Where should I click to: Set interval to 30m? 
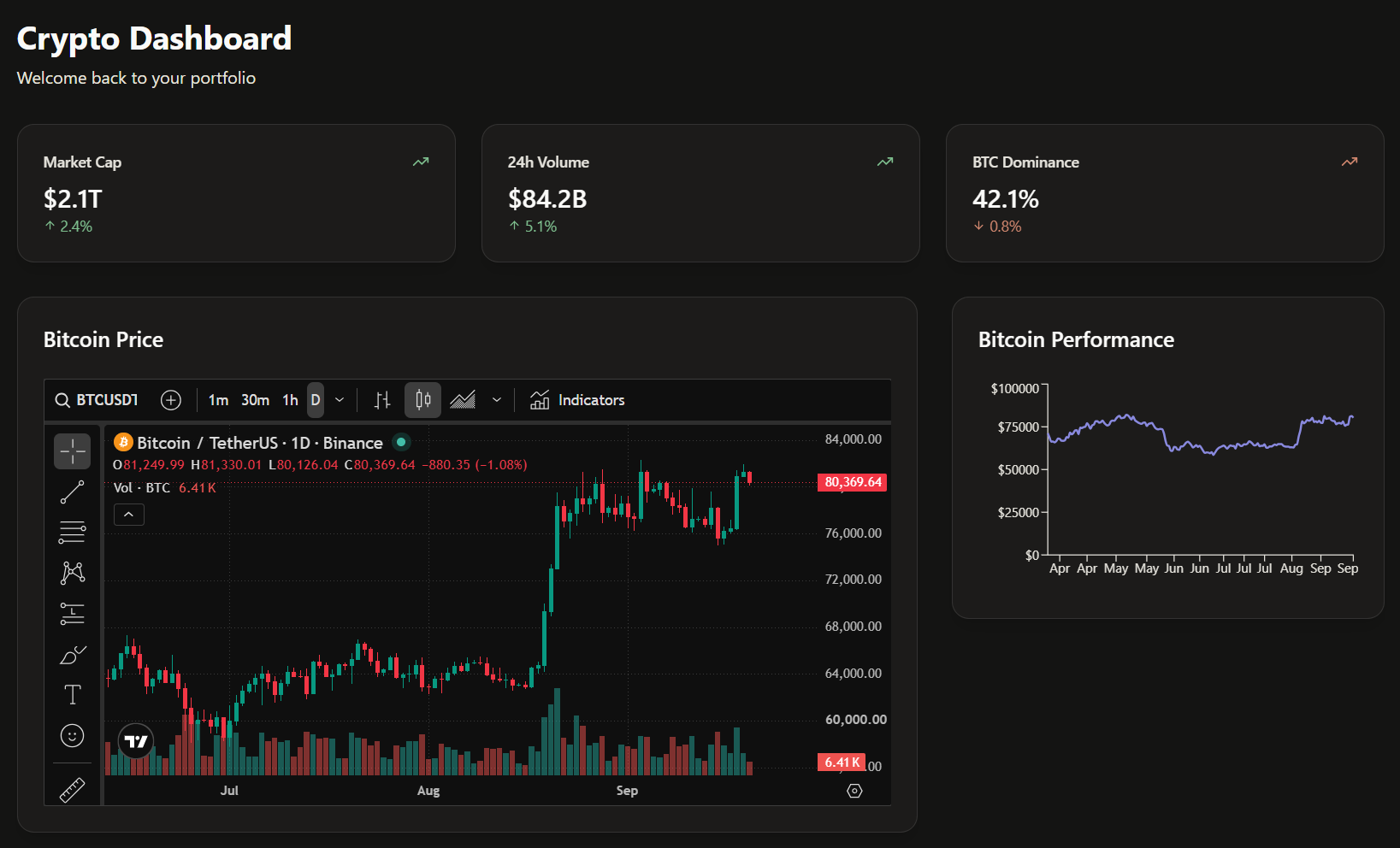(255, 400)
